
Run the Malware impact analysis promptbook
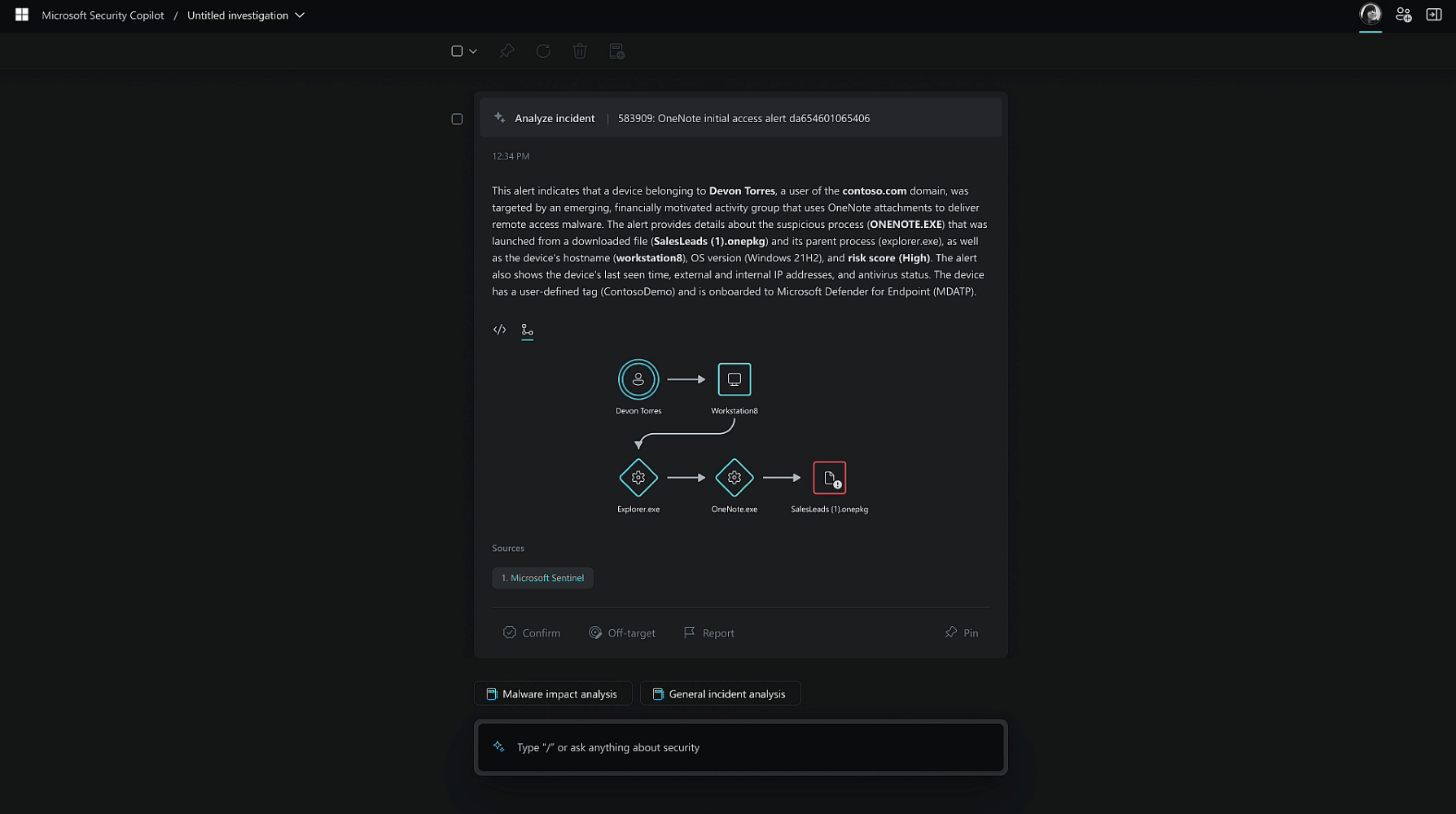(553, 694)
